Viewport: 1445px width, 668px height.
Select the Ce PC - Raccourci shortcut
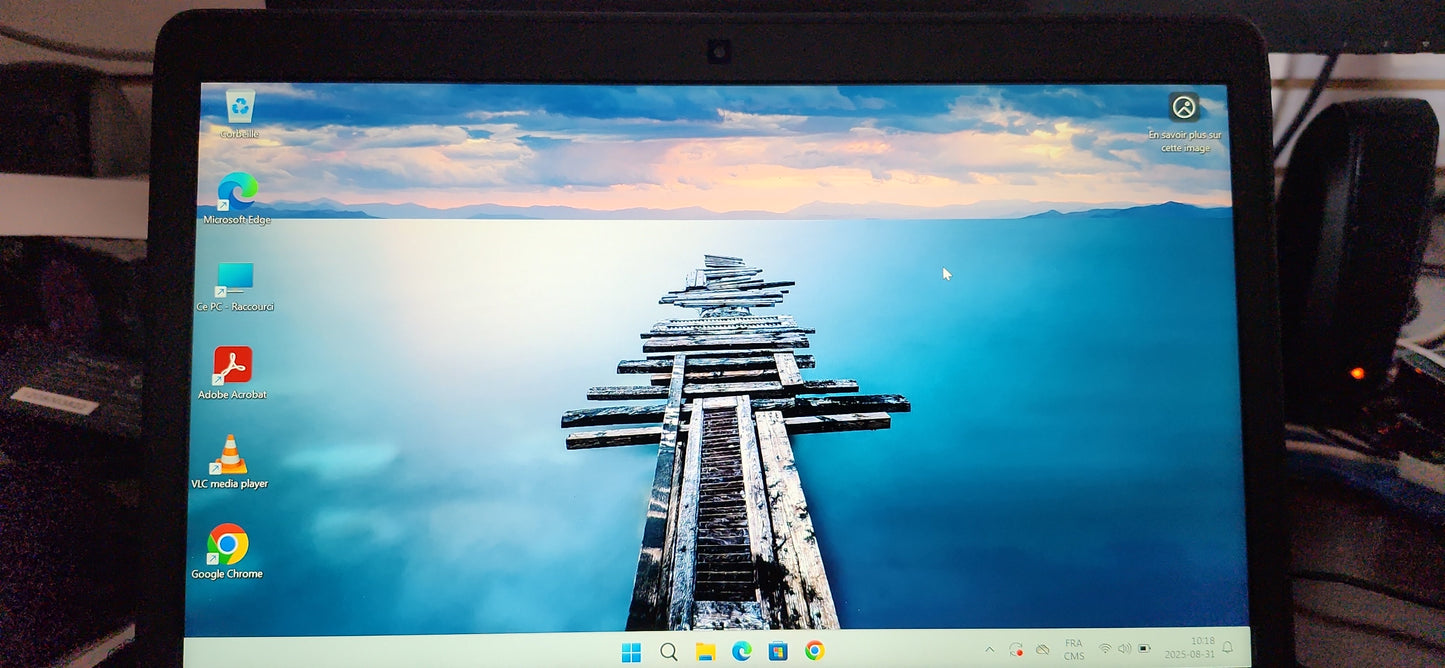pos(235,279)
